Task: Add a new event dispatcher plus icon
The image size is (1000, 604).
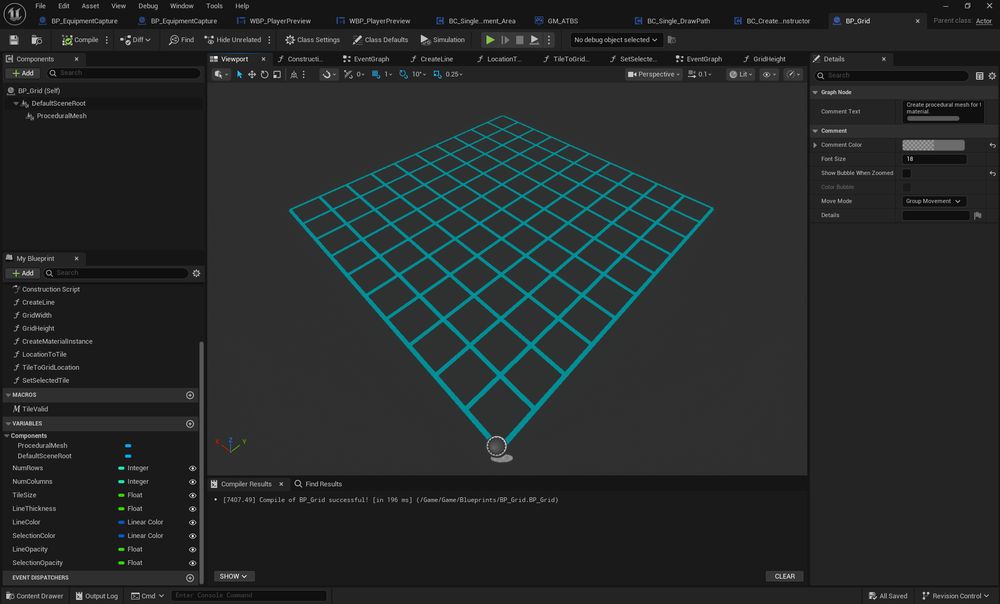Action: 190,578
